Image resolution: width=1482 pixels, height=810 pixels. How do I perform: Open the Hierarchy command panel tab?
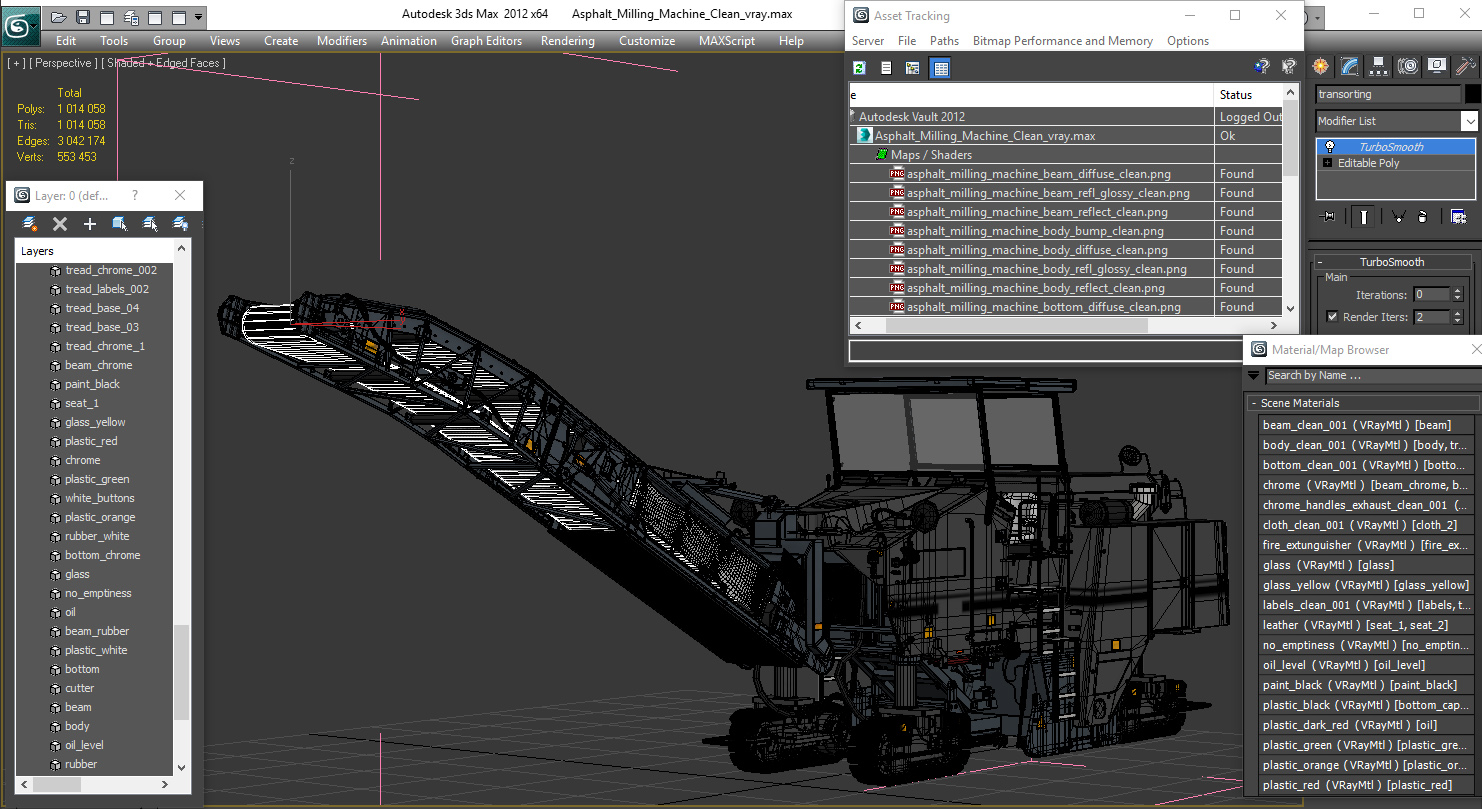click(x=1379, y=66)
